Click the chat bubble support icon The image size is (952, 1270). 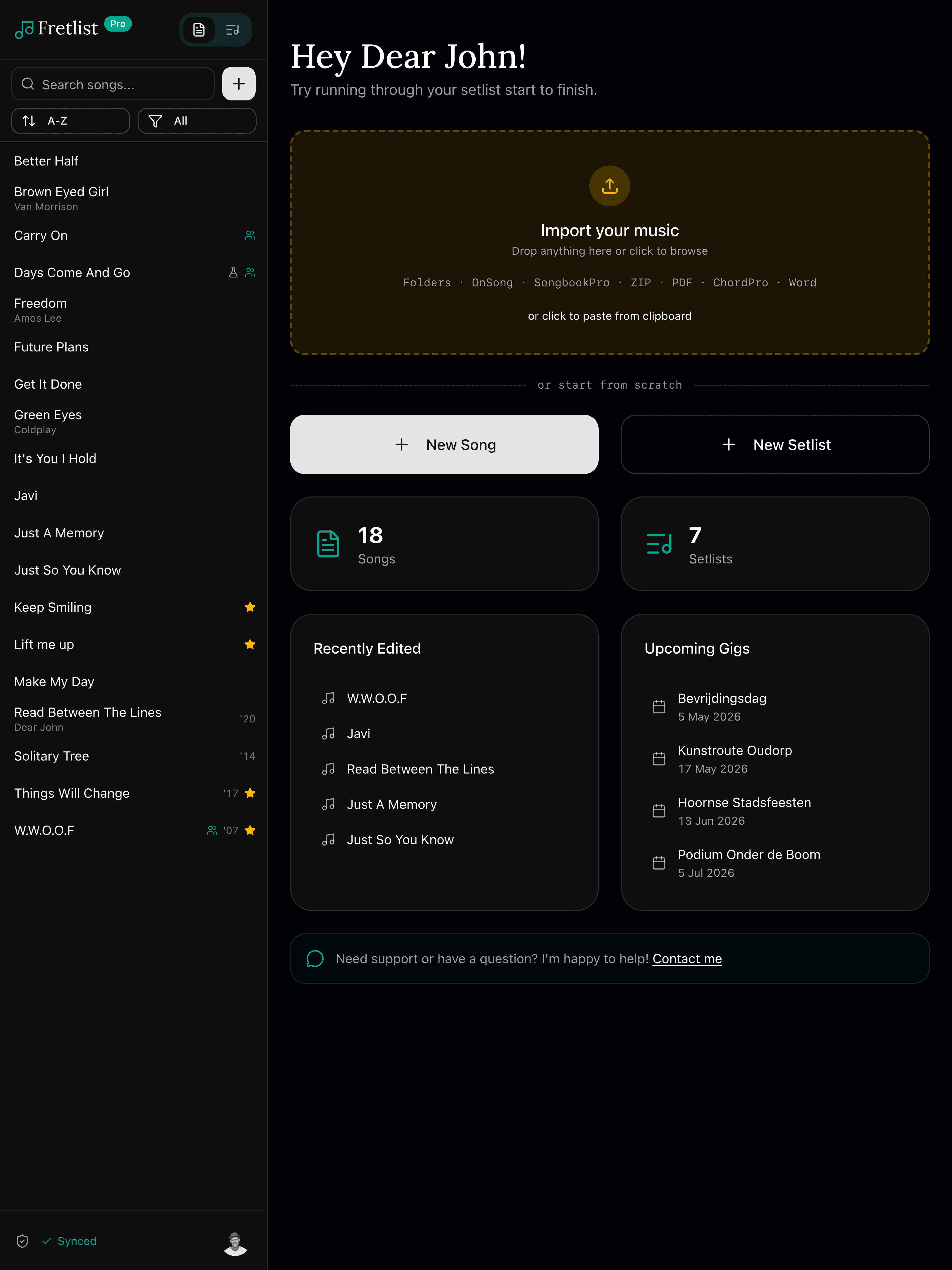click(315, 959)
